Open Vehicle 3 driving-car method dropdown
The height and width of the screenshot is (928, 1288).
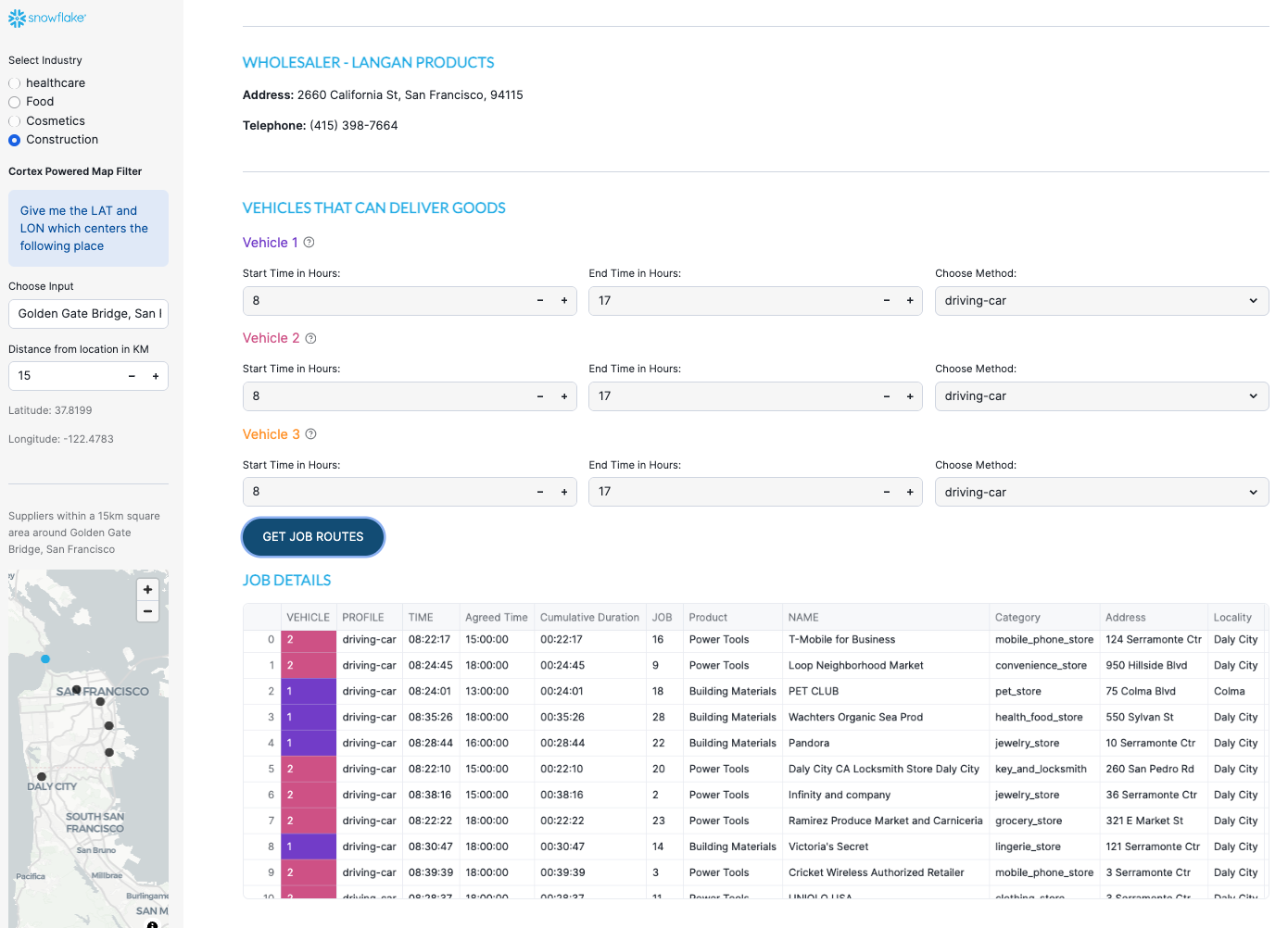pyautogui.click(x=1101, y=493)
